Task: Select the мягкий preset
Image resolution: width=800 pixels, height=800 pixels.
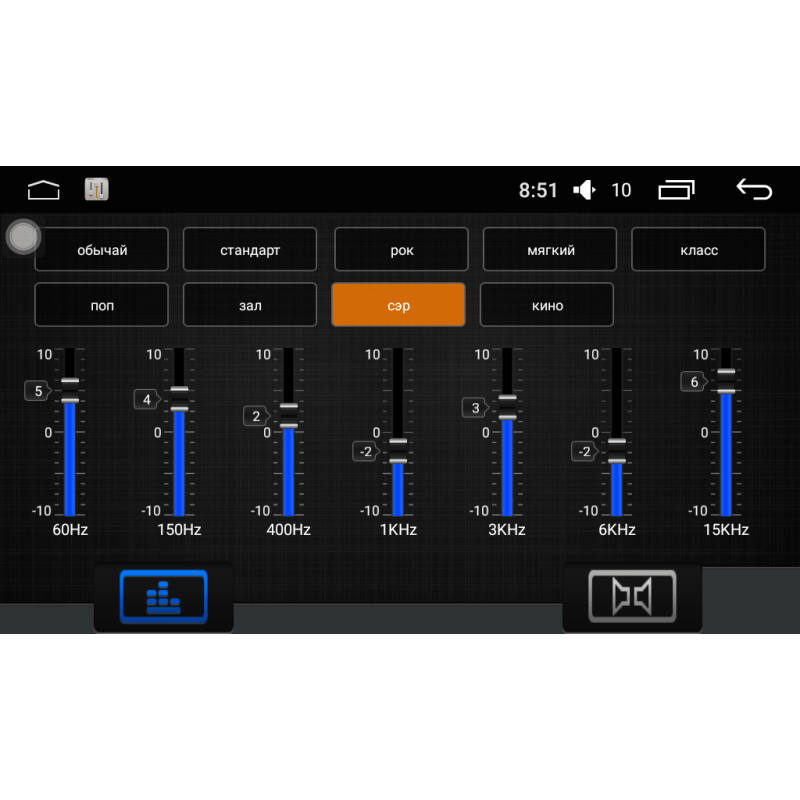Action: tap(550, 249)
